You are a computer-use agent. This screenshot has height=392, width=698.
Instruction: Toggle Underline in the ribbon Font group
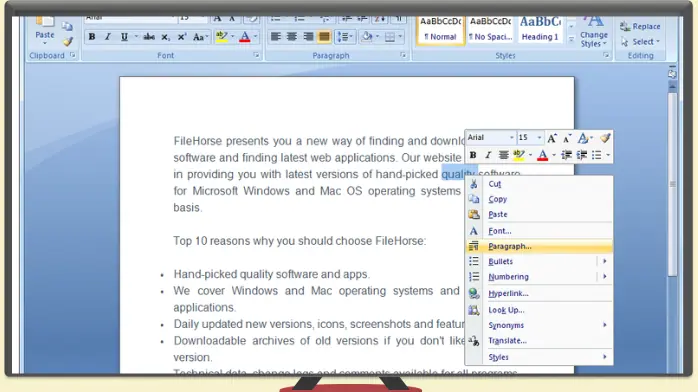pos(124,37)
